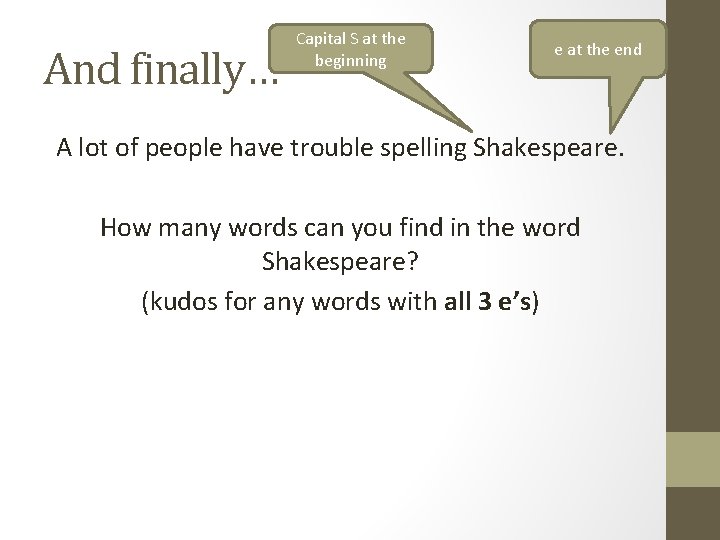Select the 'Capital S at the beginning' callout

(351, 49)
